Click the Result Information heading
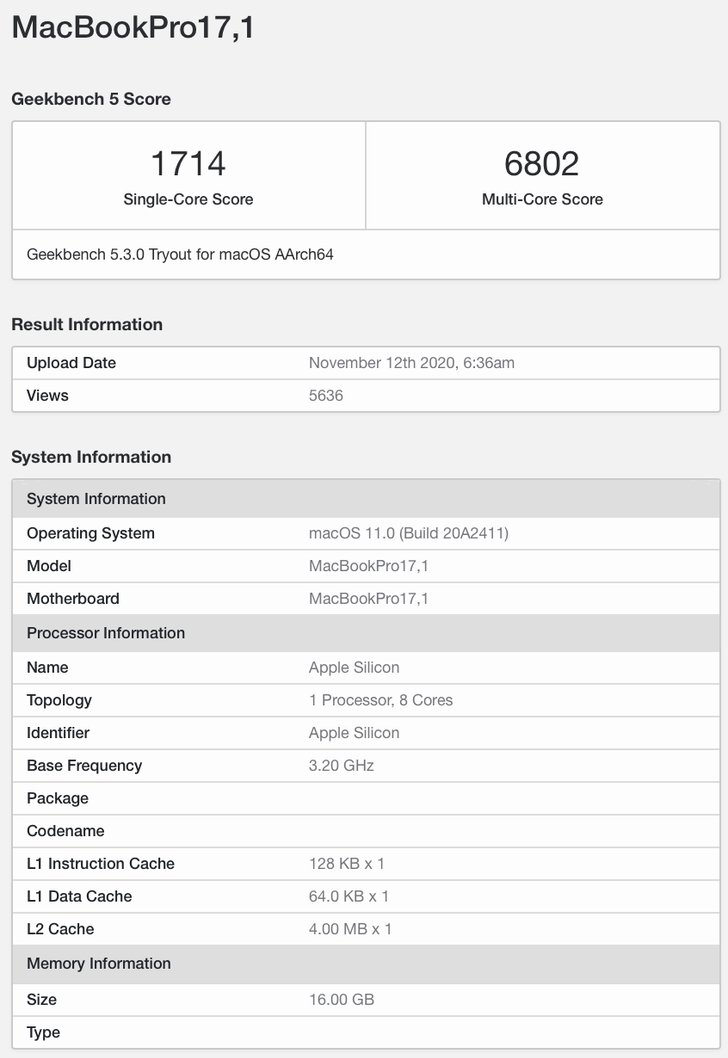This screenshot has width=728, height=1058. [87, 325]
